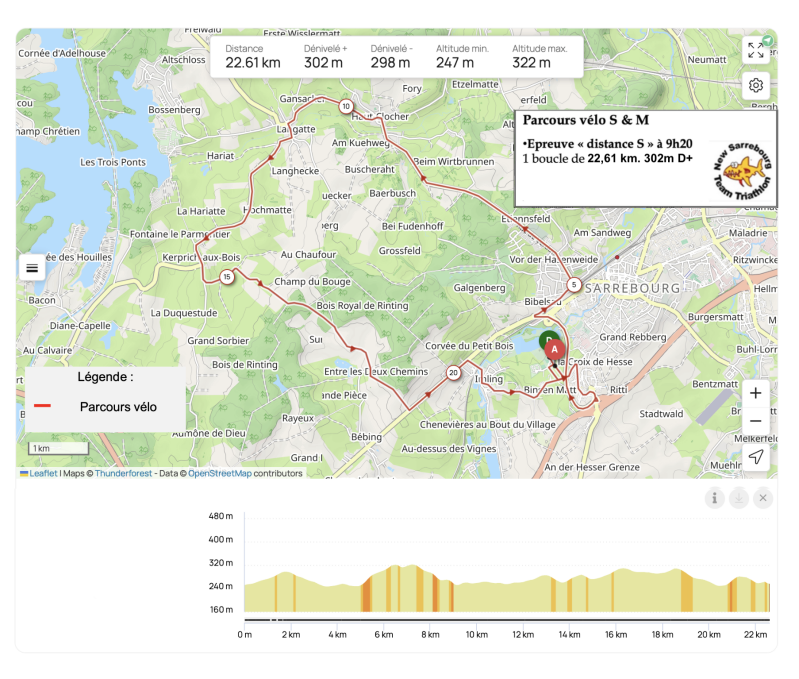Image resolution: width=799 pixels, height=679 pixels.
Task: Click the New Sarrebourg Team Triathlon logo
Action: coord(742,171)
